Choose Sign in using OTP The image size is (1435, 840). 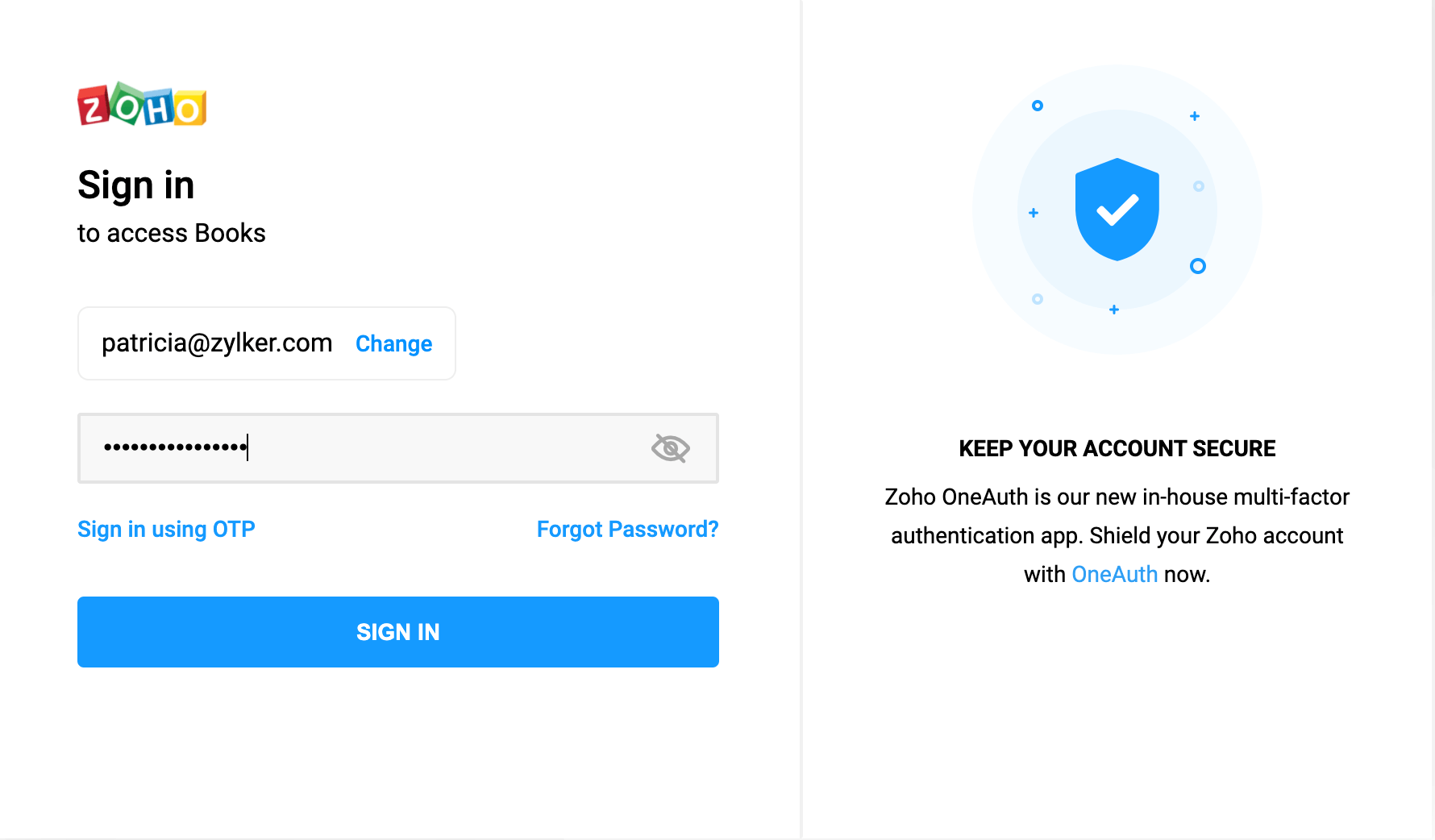(166, 530)
